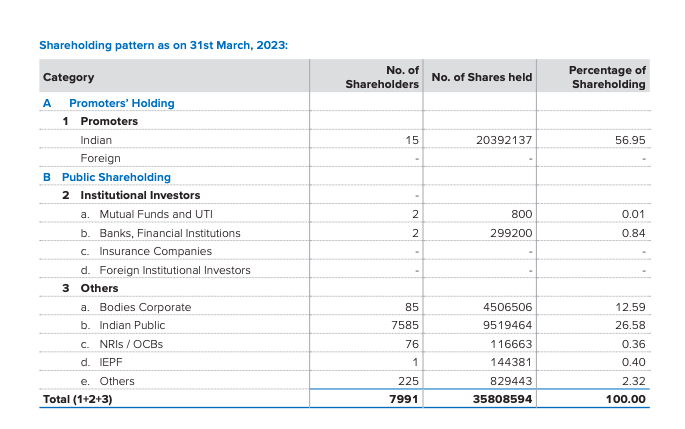Click the 'Percentage of Shareholding' column header
The width and height of the screenshot is (685, 429).
[x=607, y=77]
